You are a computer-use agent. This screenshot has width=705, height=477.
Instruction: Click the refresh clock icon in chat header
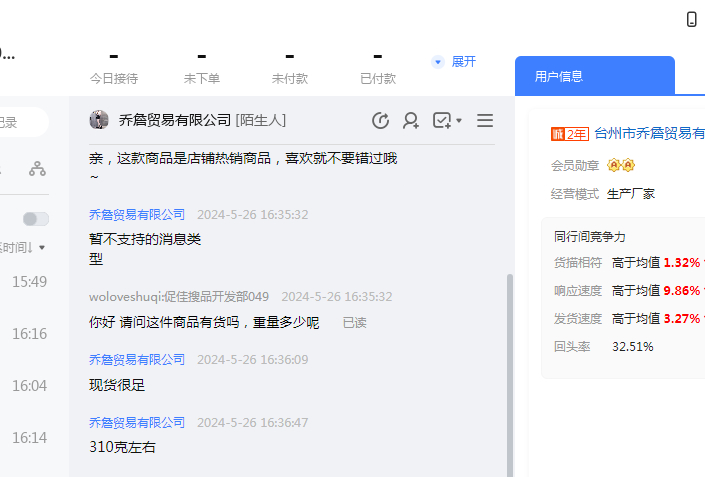point(380,121)
